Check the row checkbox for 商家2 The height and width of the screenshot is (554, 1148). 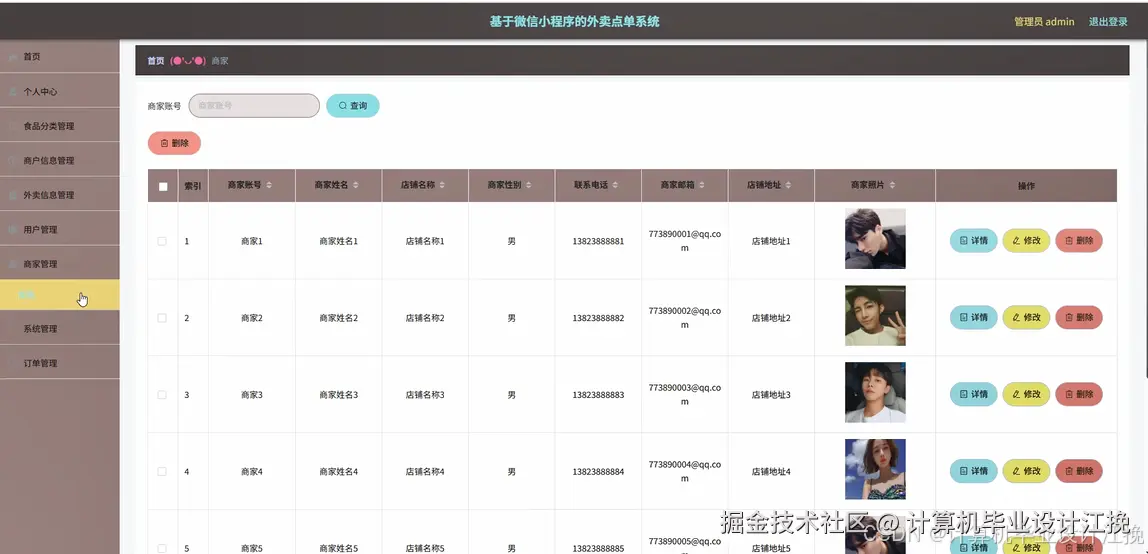tap(163, 318)
